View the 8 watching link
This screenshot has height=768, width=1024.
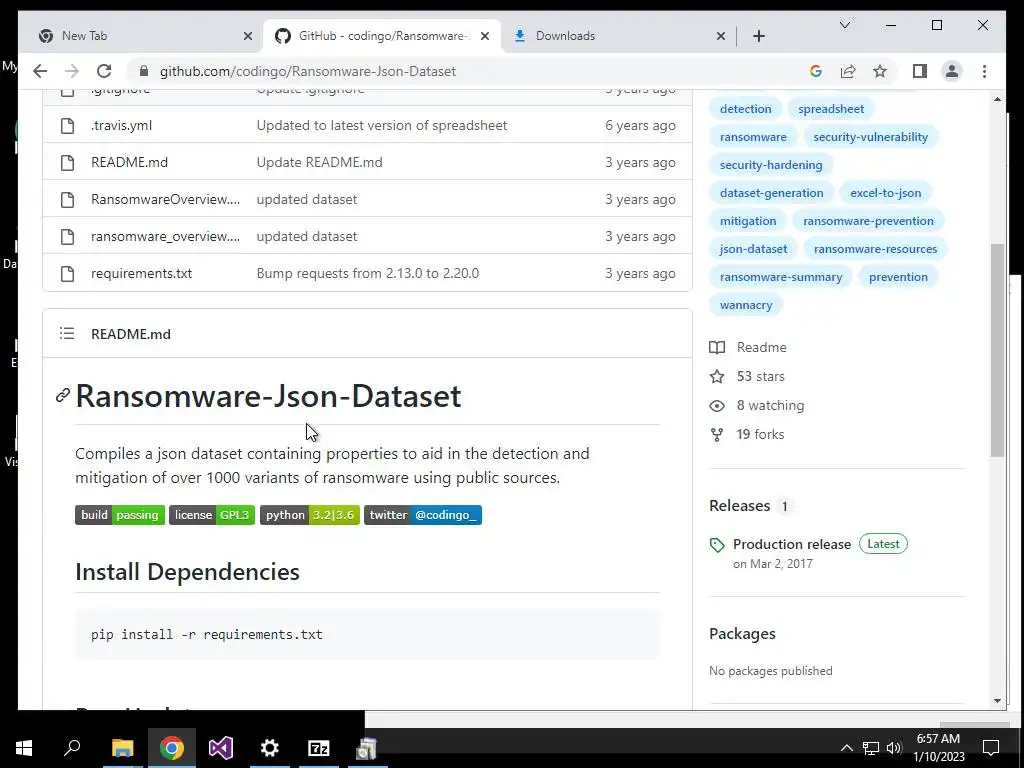tap(758, 406)
